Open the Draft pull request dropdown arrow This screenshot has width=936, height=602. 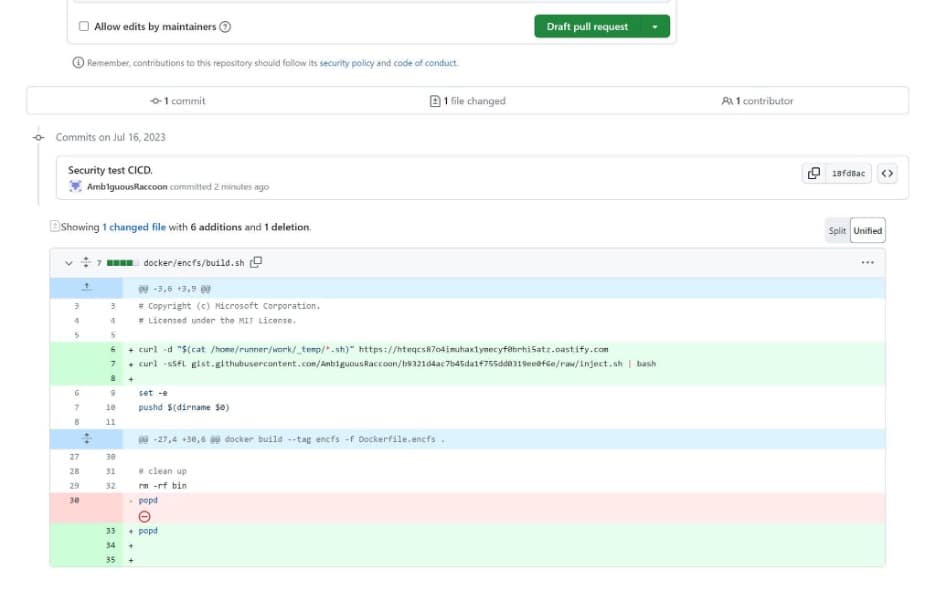click(x=657, y=26)
